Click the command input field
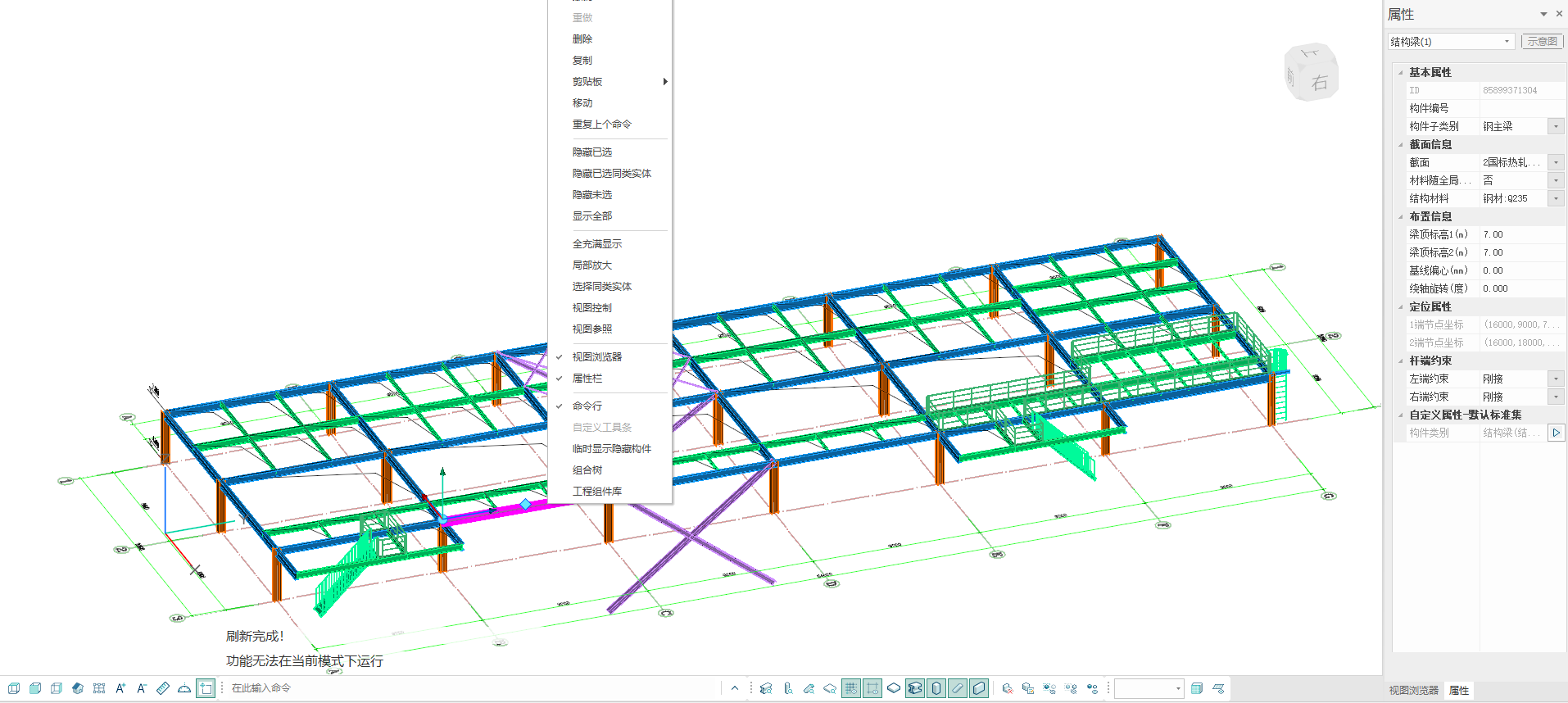 tap(467, 688)
